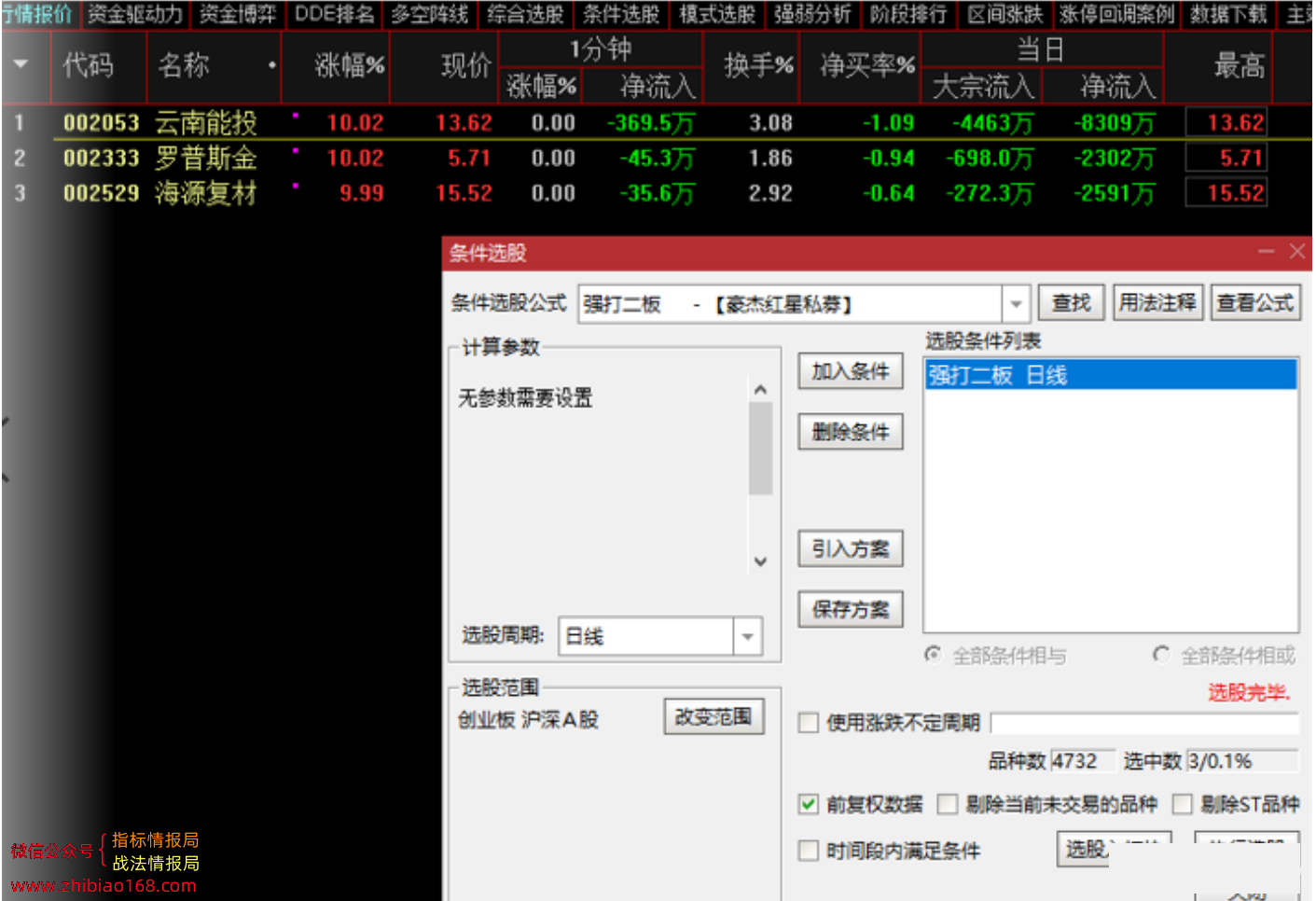
Task: Expand the 选股周期 日线 dropdown
Action: point(748,637)
